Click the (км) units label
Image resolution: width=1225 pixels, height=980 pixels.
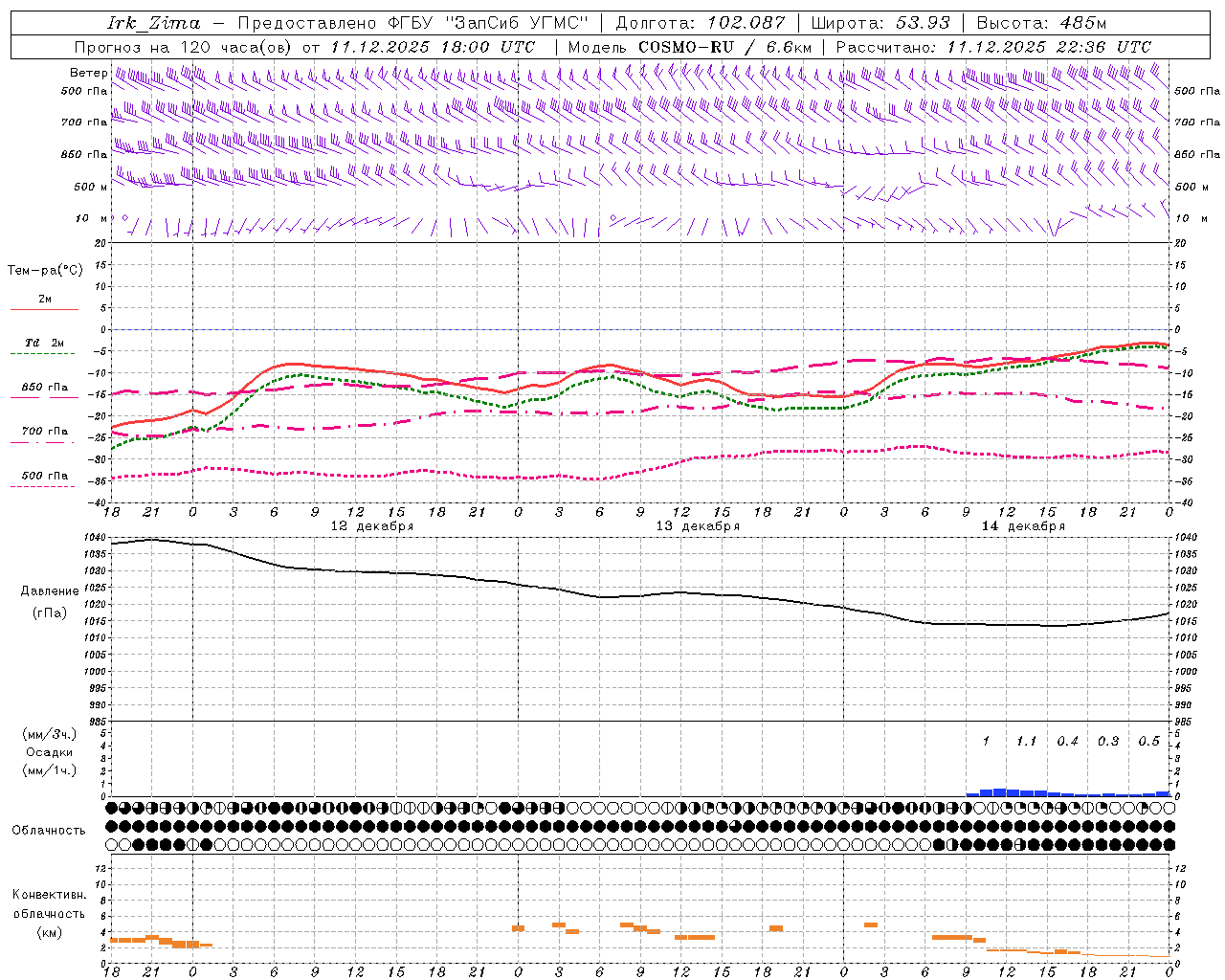50,932
